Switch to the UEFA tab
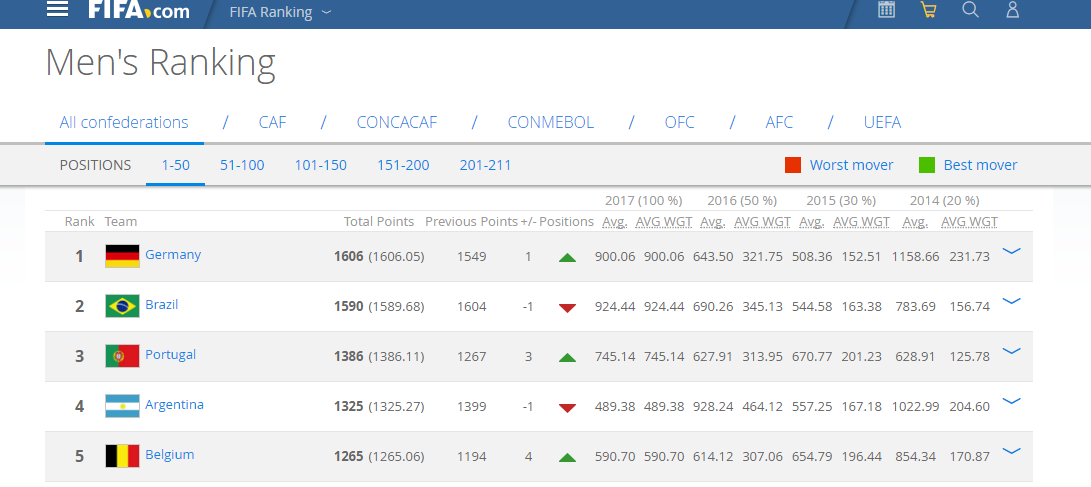Image resolution: width=1091 pixels, height=487 pixels. (882, 122)
